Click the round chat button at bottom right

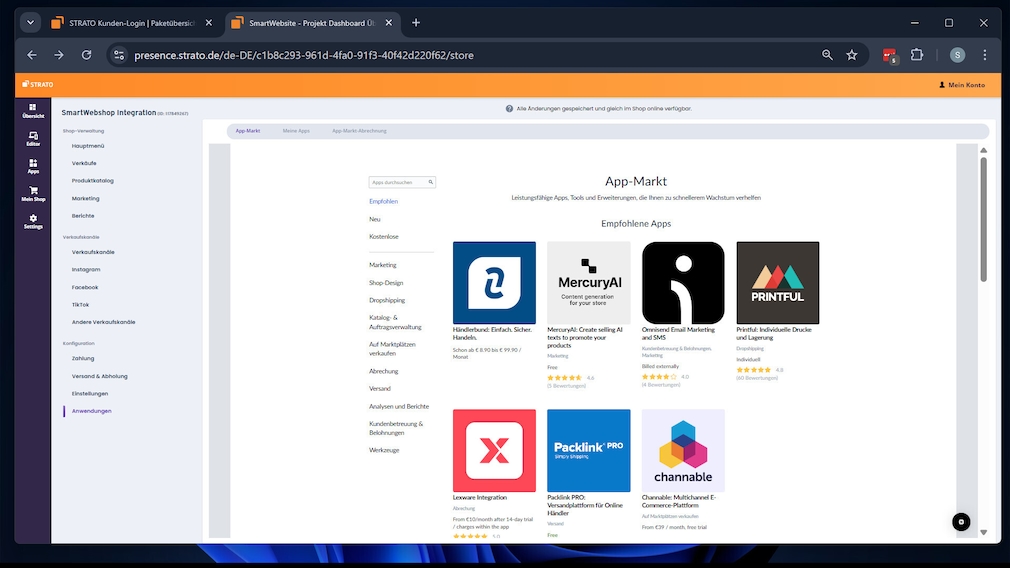click(960, 522)
